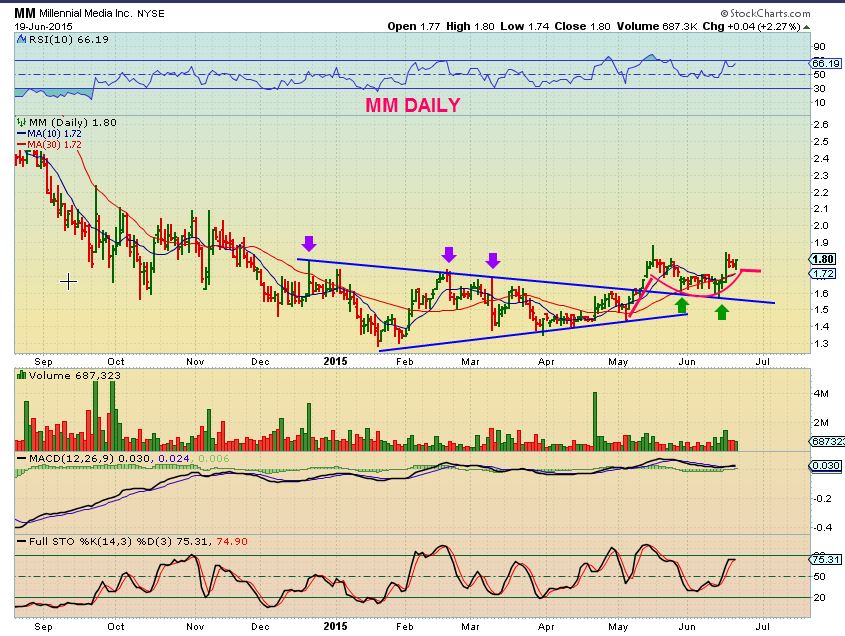Click the May label on the bottom time axis
The image size is (845, 636).
point(618,626)
